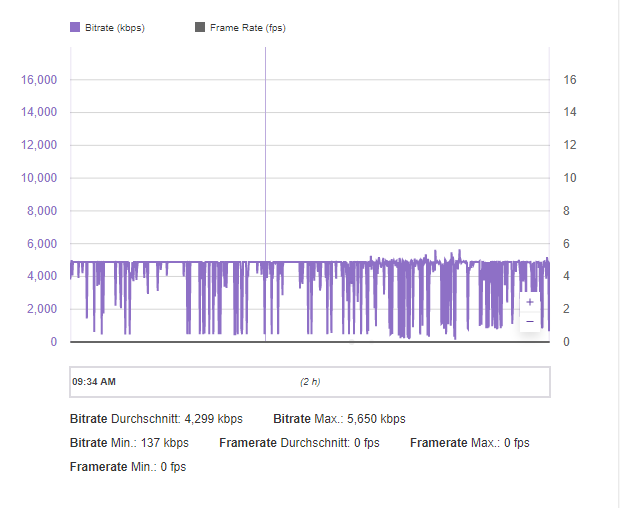Click Bitrate Min. 137 kbps stat
Viewport: 620px width, 508px height.
(x=129, y=442)
